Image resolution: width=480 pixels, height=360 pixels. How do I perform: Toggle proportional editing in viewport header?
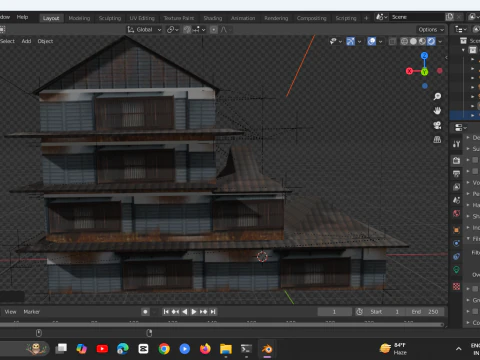point(214,30)
